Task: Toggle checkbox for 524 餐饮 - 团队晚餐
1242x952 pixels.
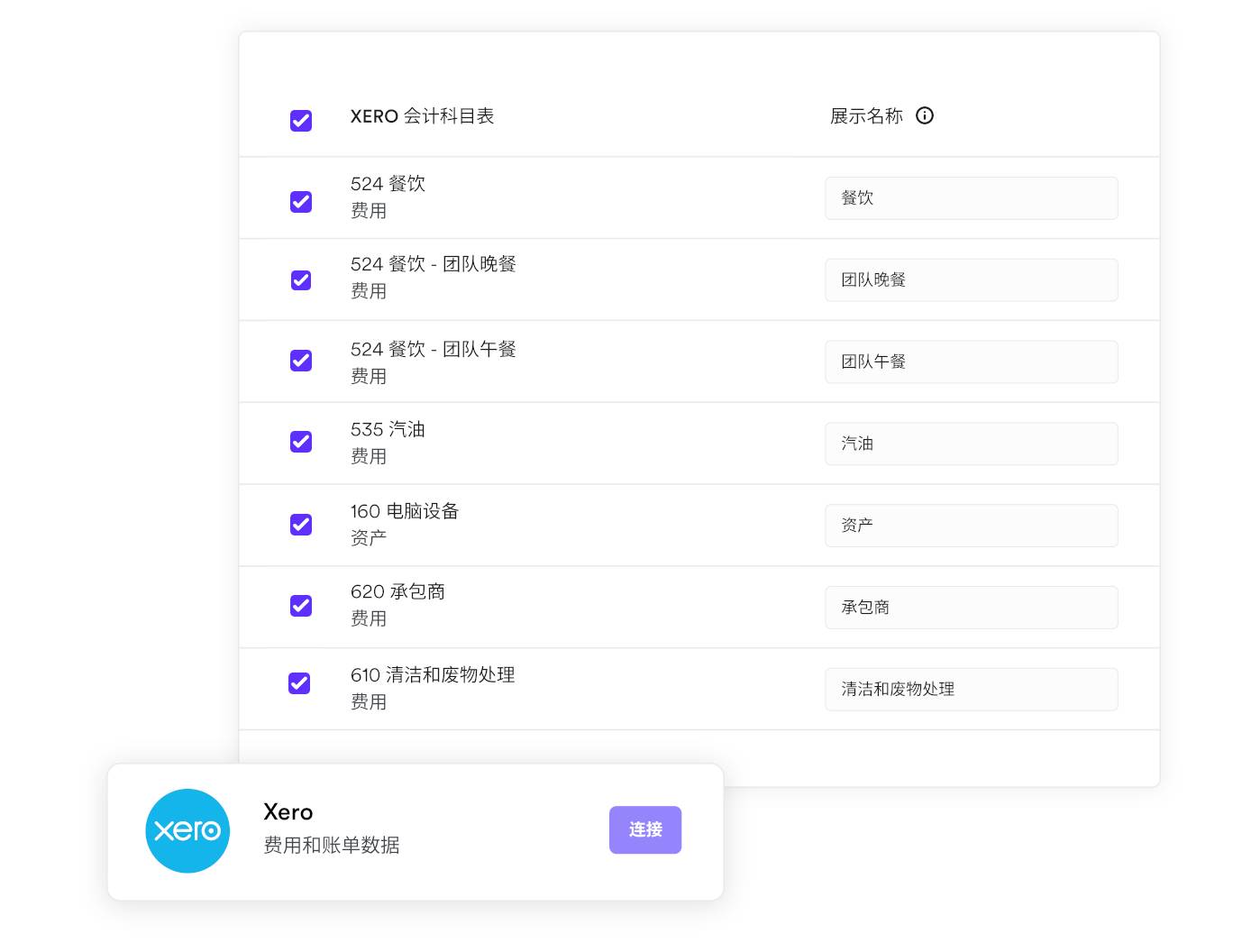Action: tap(301, 280)
